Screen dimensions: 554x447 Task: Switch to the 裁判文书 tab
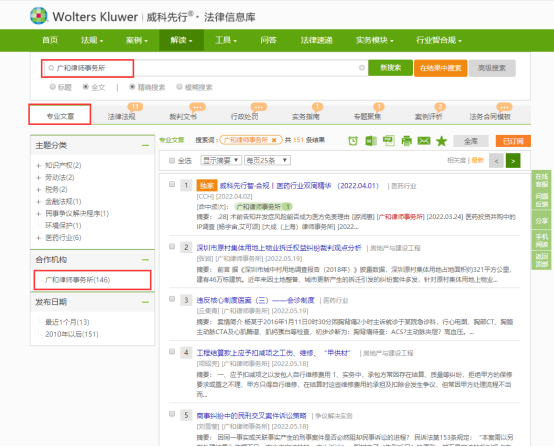click(x=183, y=116)
